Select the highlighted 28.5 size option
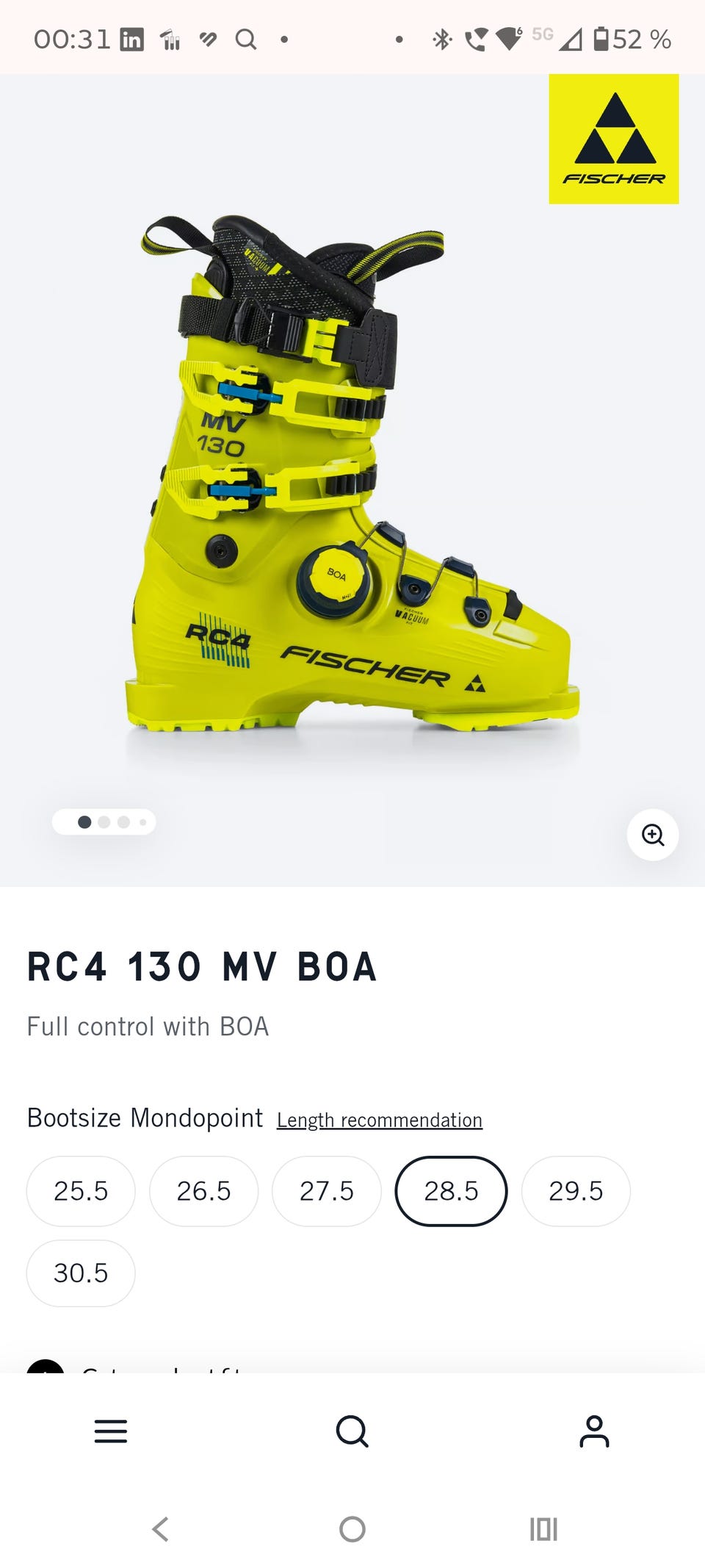Viewport: 705px width, 1568px height. pyautogui.click(x=451, y=1190)
